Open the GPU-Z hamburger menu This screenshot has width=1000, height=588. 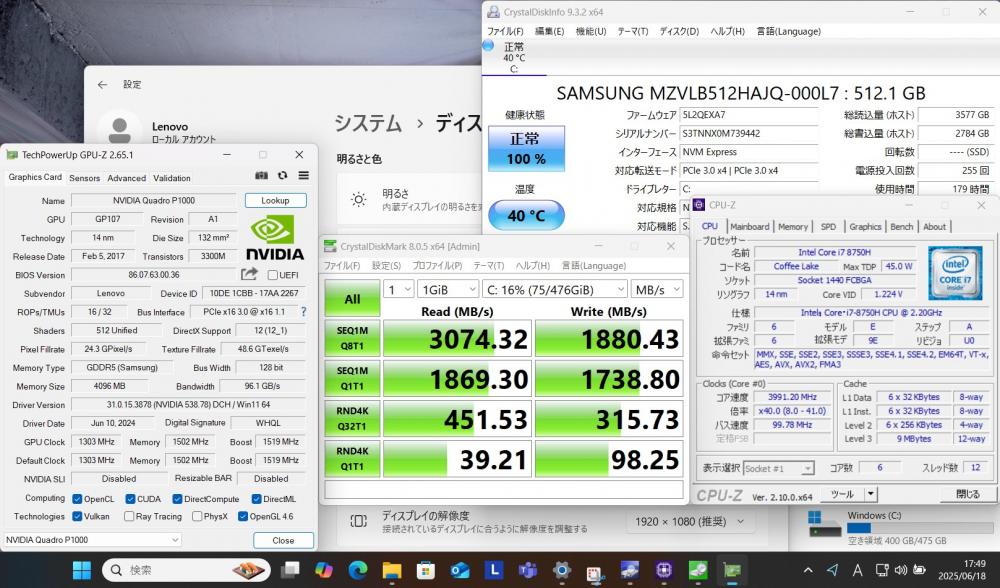click(304, 175)
